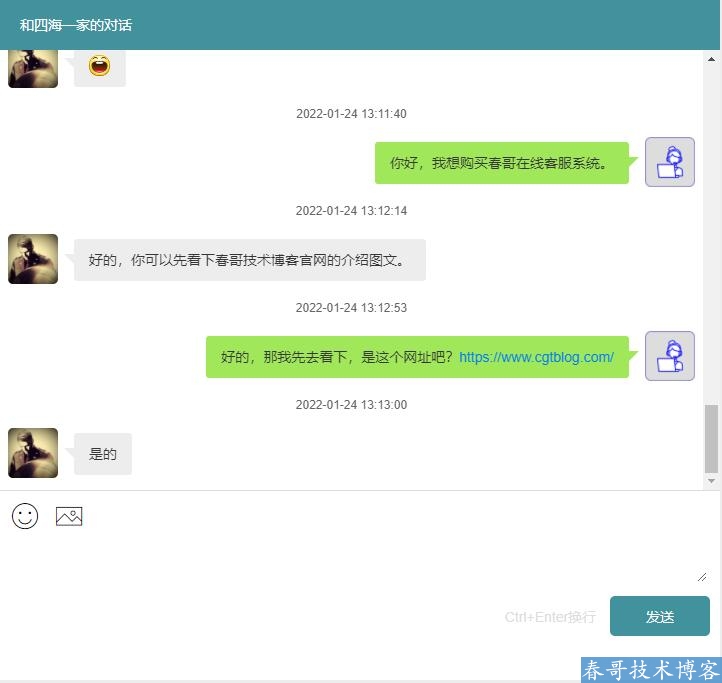Screen dimensions: 722x683
Task: Click customer avatar beside the cgtblog link message
Action: tap(669, 356)
